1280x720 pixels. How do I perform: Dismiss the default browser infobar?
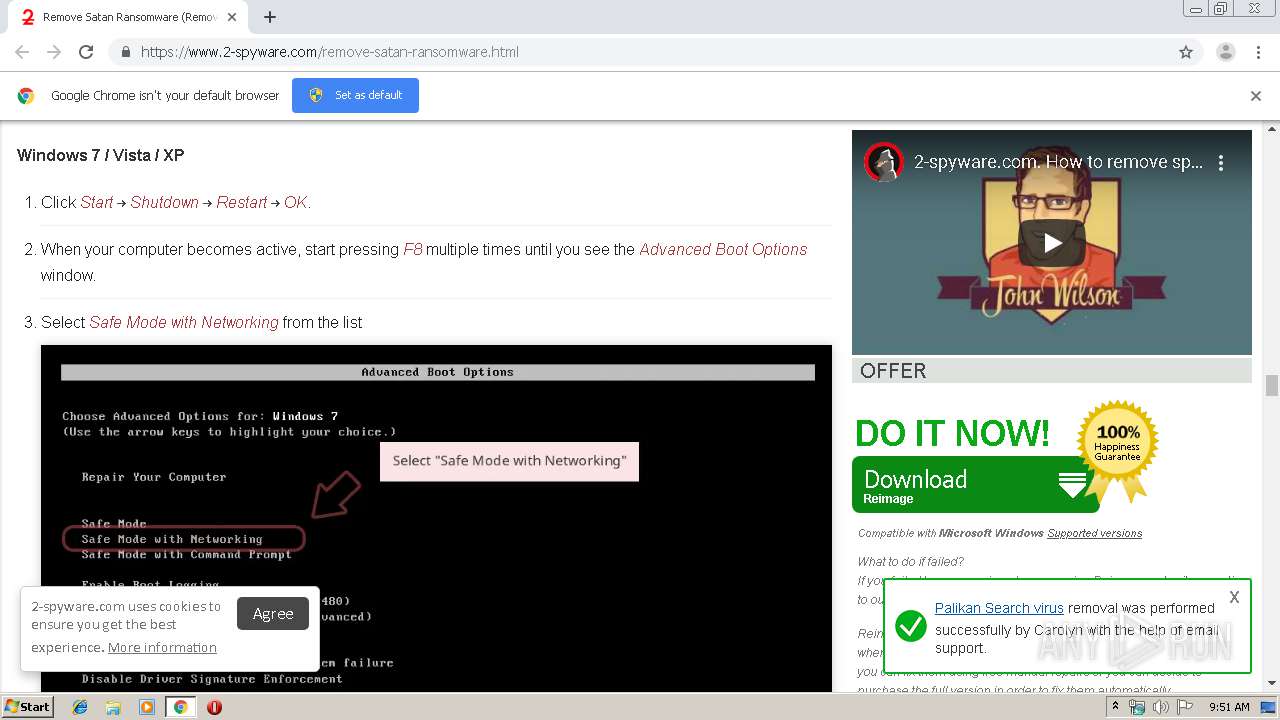tap(1256, 96)
